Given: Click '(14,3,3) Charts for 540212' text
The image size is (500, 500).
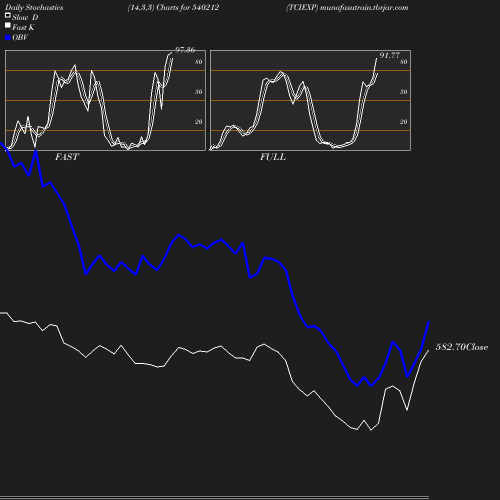Looking at the screenshot, I should click(173, 8).
